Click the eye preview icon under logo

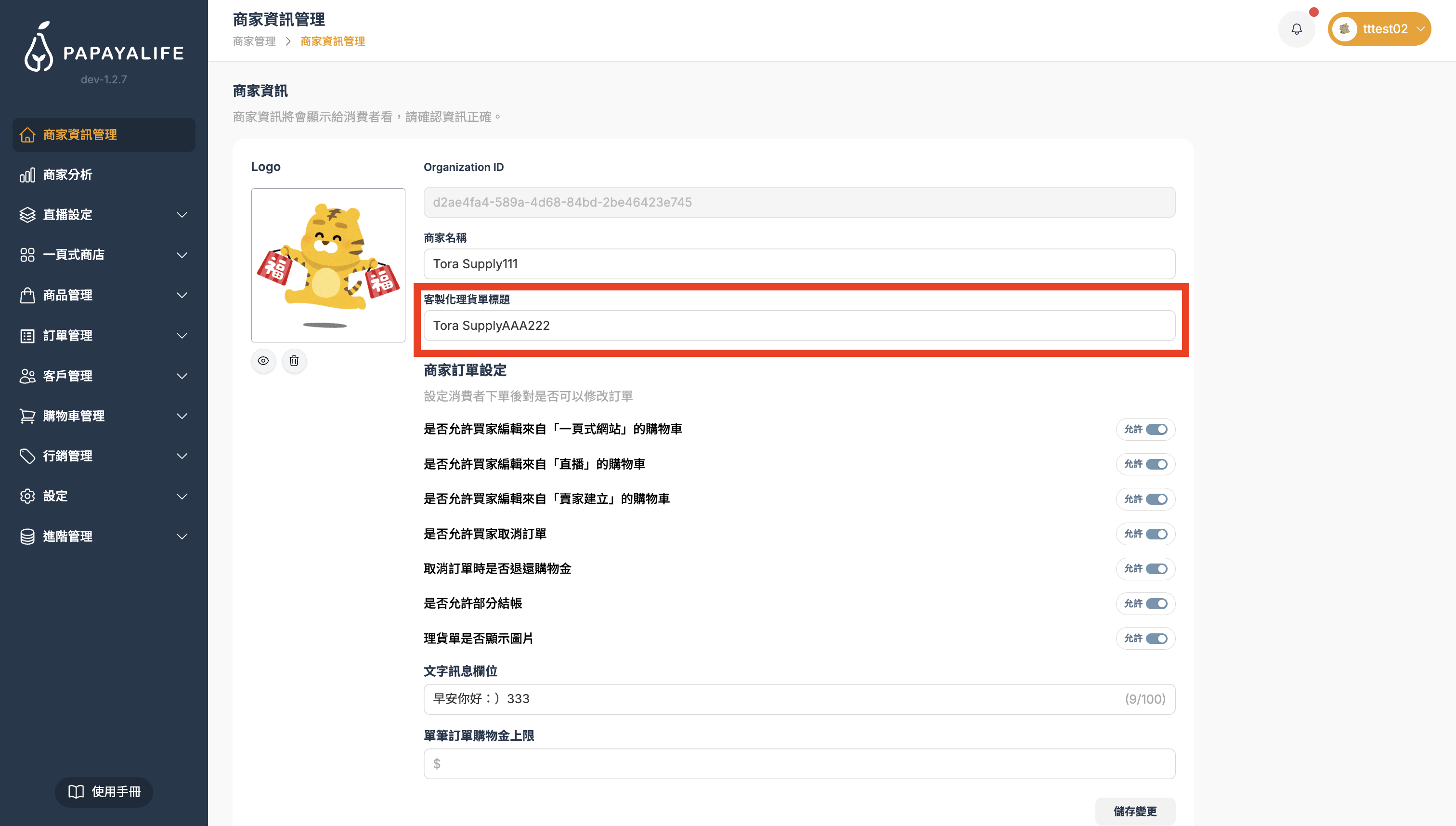[x=263, y=361]
